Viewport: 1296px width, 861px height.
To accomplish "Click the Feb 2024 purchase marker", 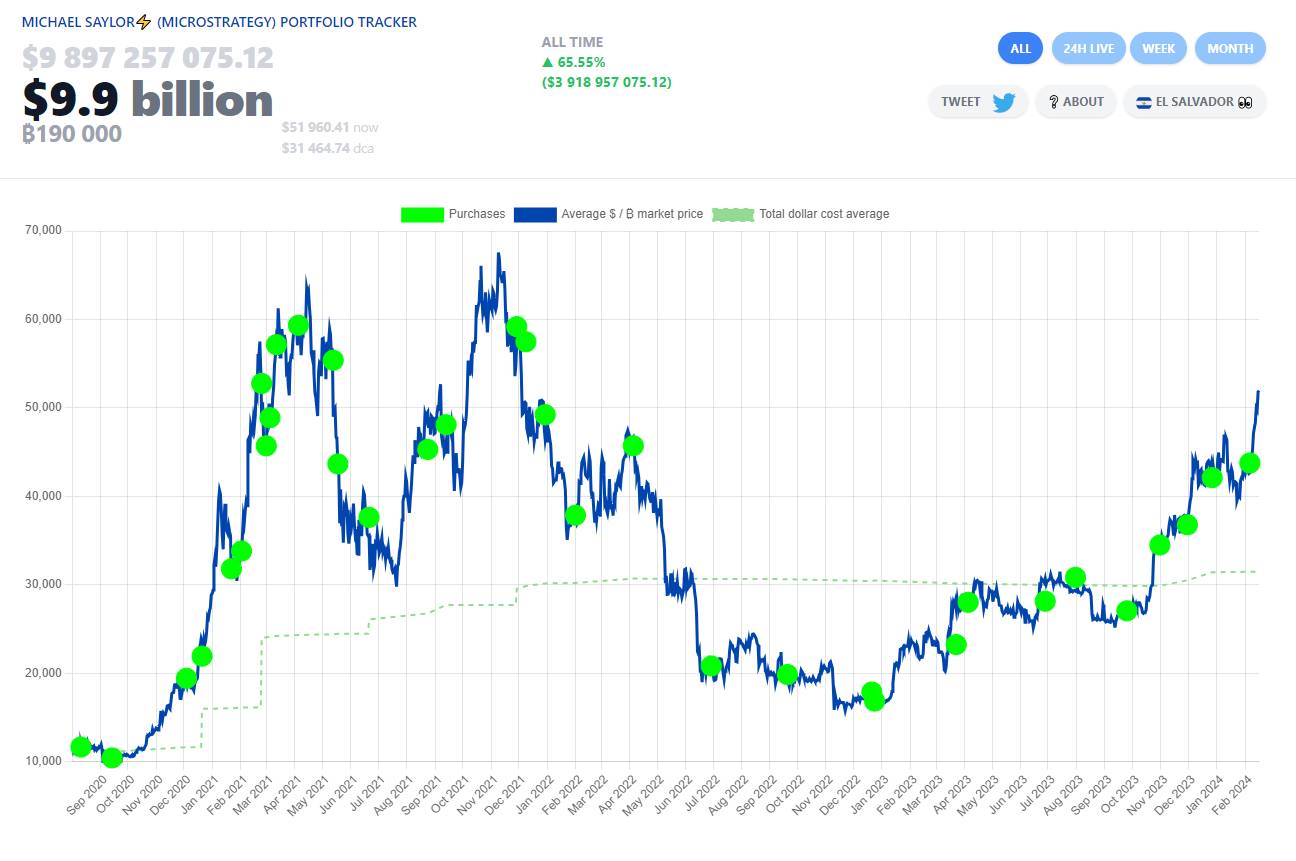I will point(1250,463).
